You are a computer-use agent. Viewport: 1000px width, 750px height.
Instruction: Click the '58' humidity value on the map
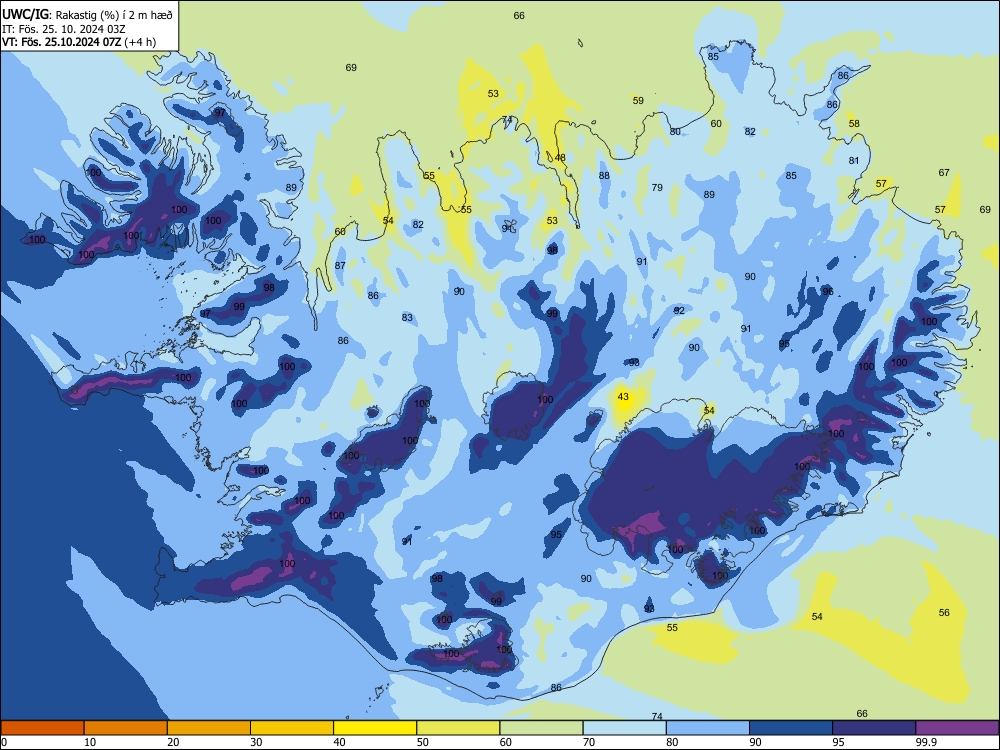(x=854, y=124)
